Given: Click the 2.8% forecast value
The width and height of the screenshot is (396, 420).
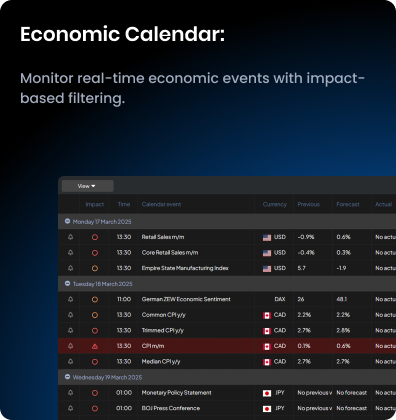Looking at the screenshot, I should (x=343, y=330).
